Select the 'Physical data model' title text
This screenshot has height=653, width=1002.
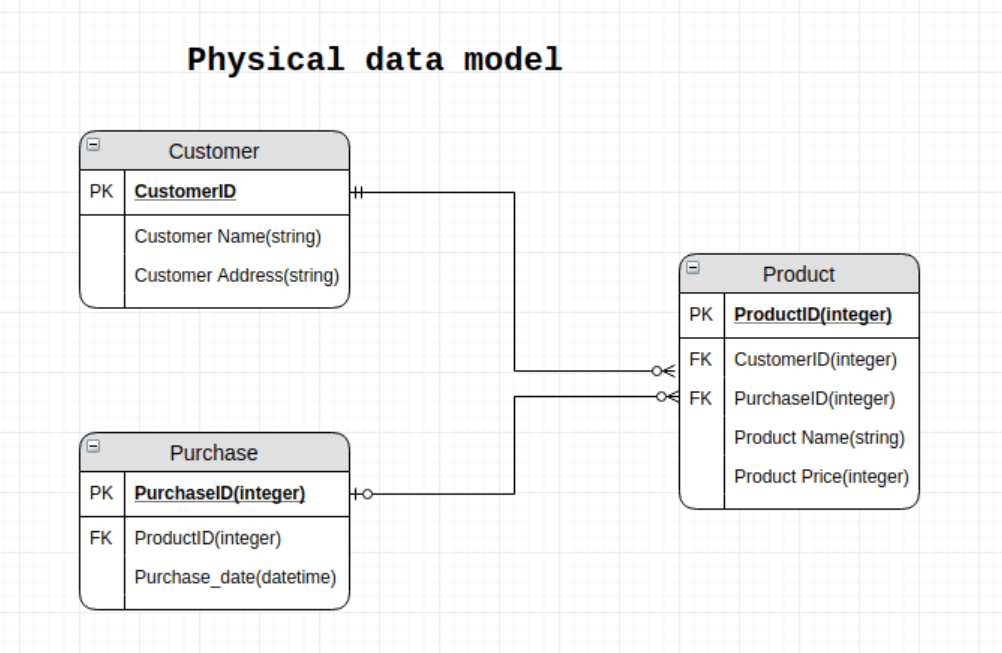point(374,60)
